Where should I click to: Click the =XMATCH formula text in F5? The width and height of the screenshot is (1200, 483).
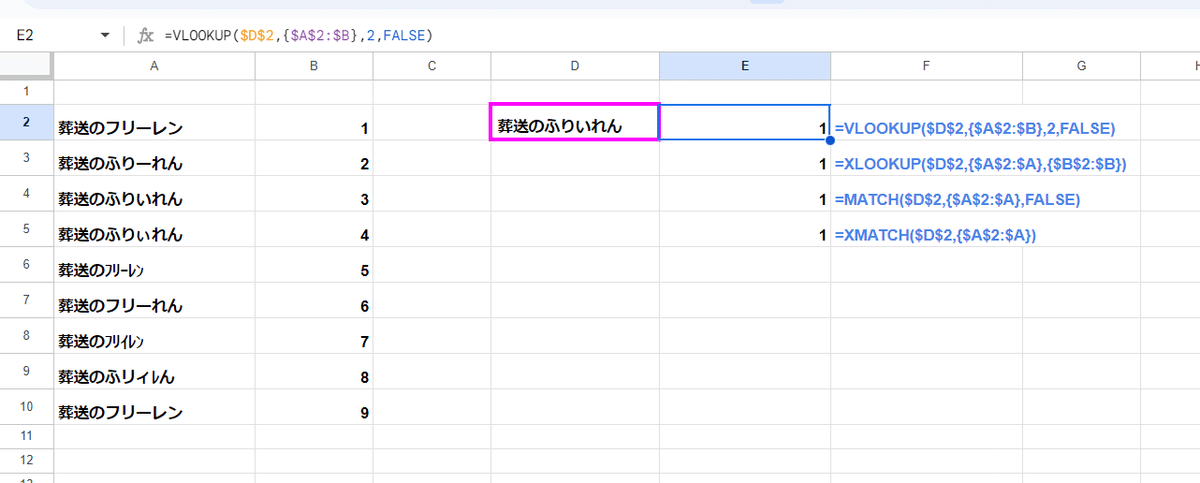[x=935, y=234]
